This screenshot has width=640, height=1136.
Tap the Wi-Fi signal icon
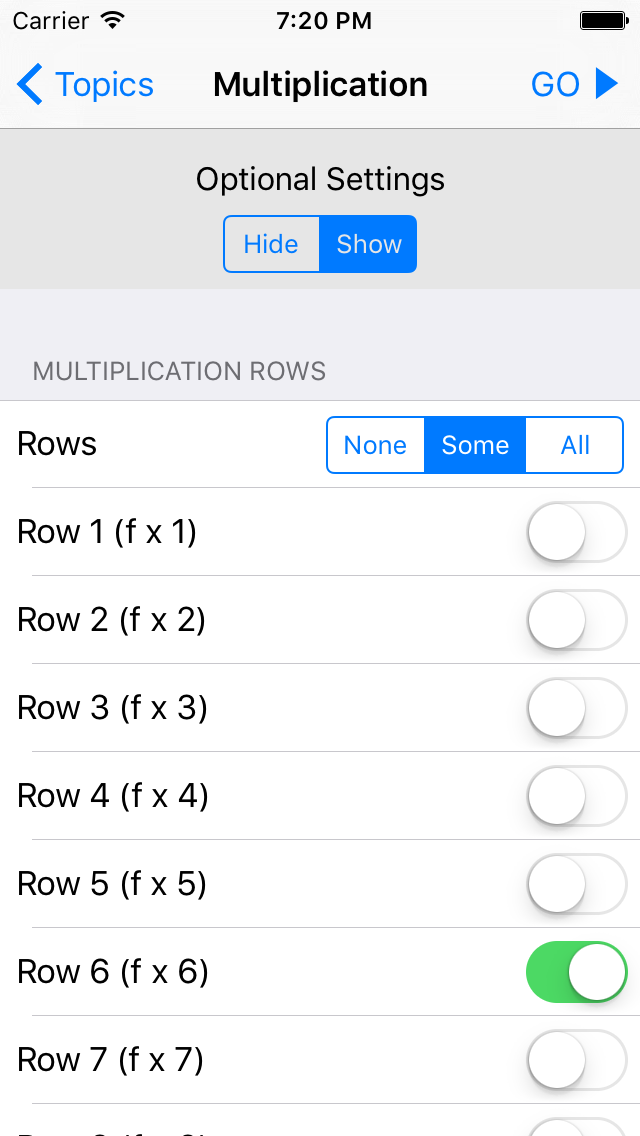click(x=110, y=19)
